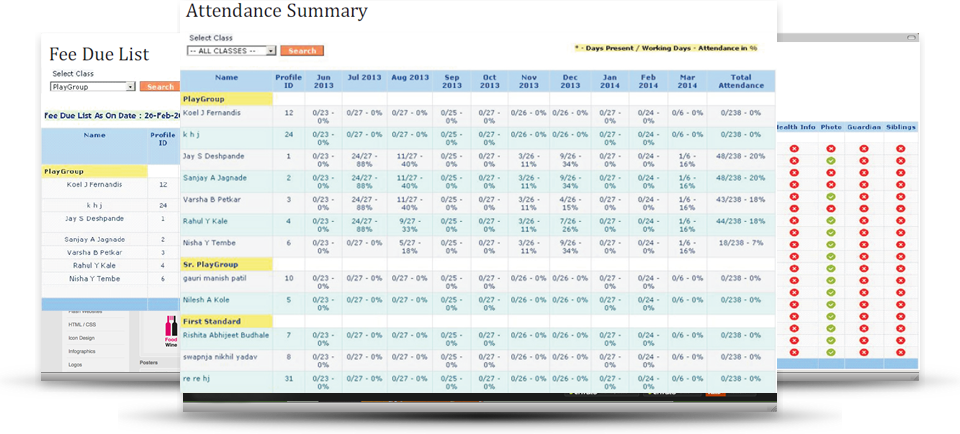This screenshot has height=434, width=960.
Task: Click red X under Health Info, second row
Action: (794, 161)
